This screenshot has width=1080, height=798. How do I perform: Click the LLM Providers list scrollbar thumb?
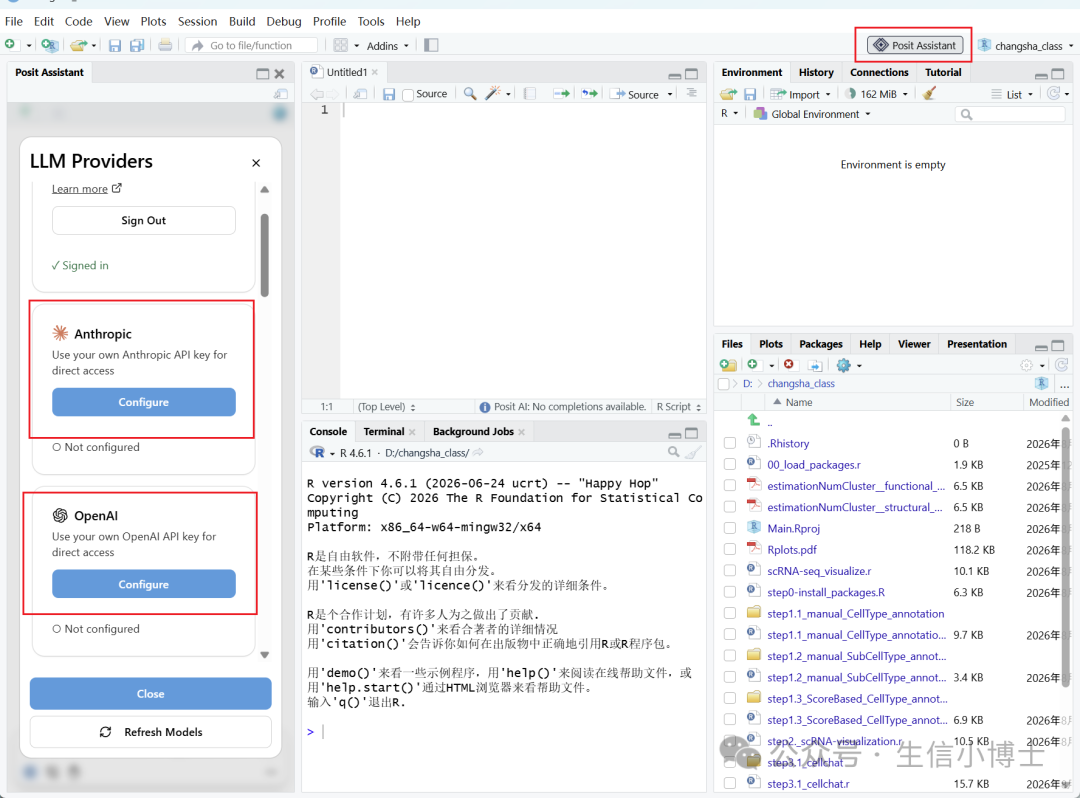[x=264, y=255]
